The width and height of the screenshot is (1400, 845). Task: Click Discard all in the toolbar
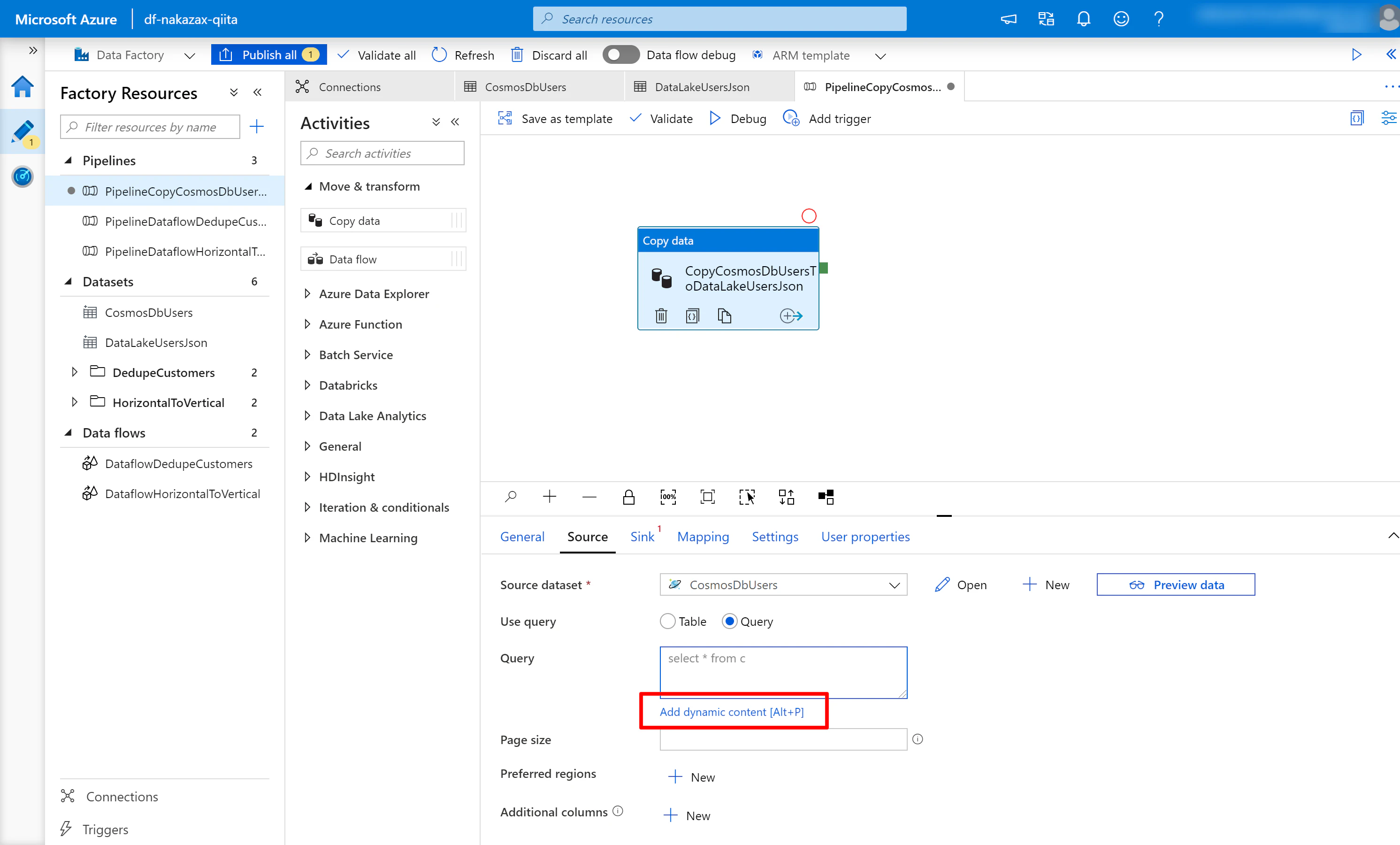click(550, 55)
